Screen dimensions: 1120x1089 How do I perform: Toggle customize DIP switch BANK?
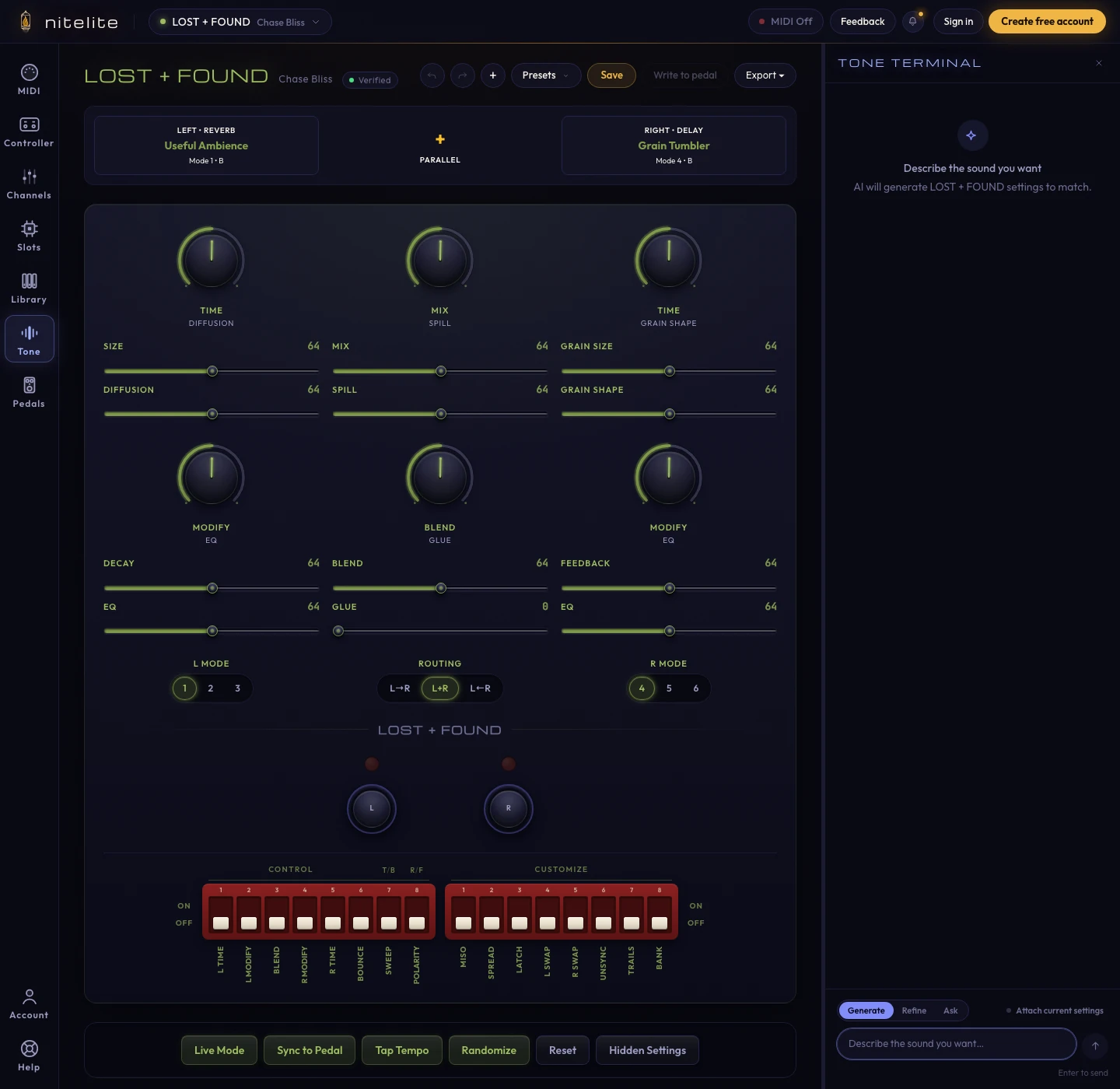660,913
